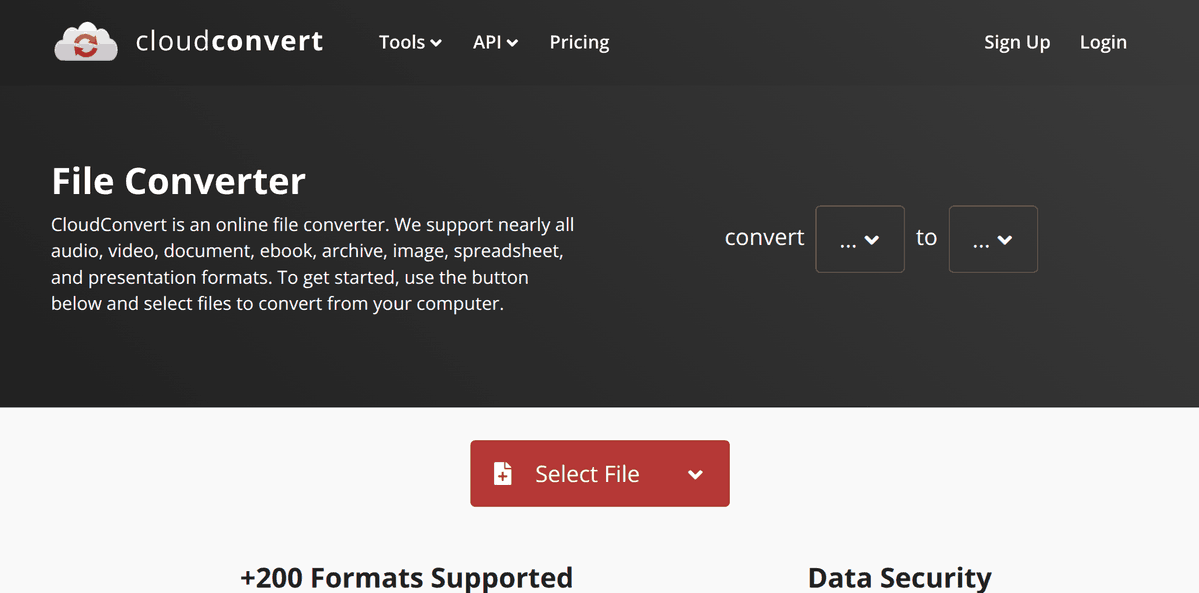
Task: Click the Data Security heading
Action: coord(899,577)
